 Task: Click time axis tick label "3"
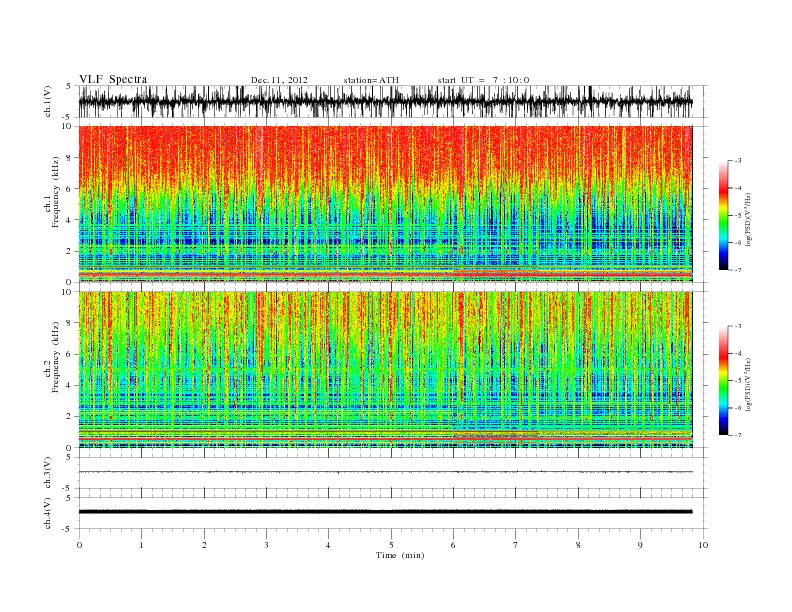(x=267, y=545)
